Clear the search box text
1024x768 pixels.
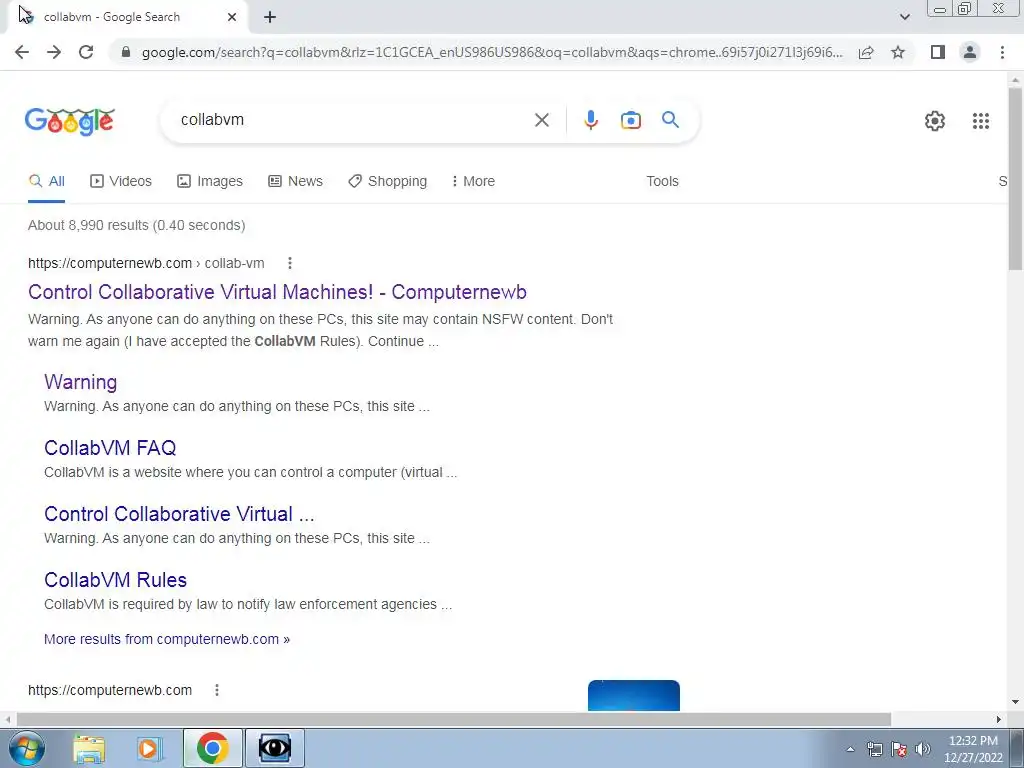pyautogui.click(x=541, y=120)
